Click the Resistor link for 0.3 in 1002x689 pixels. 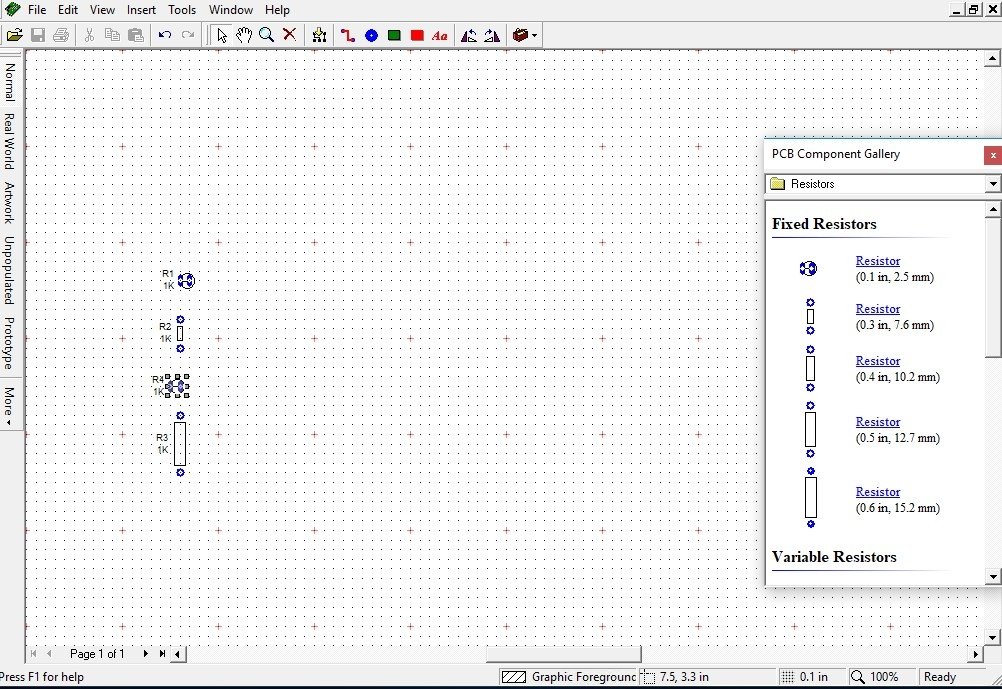pos(877,309)
